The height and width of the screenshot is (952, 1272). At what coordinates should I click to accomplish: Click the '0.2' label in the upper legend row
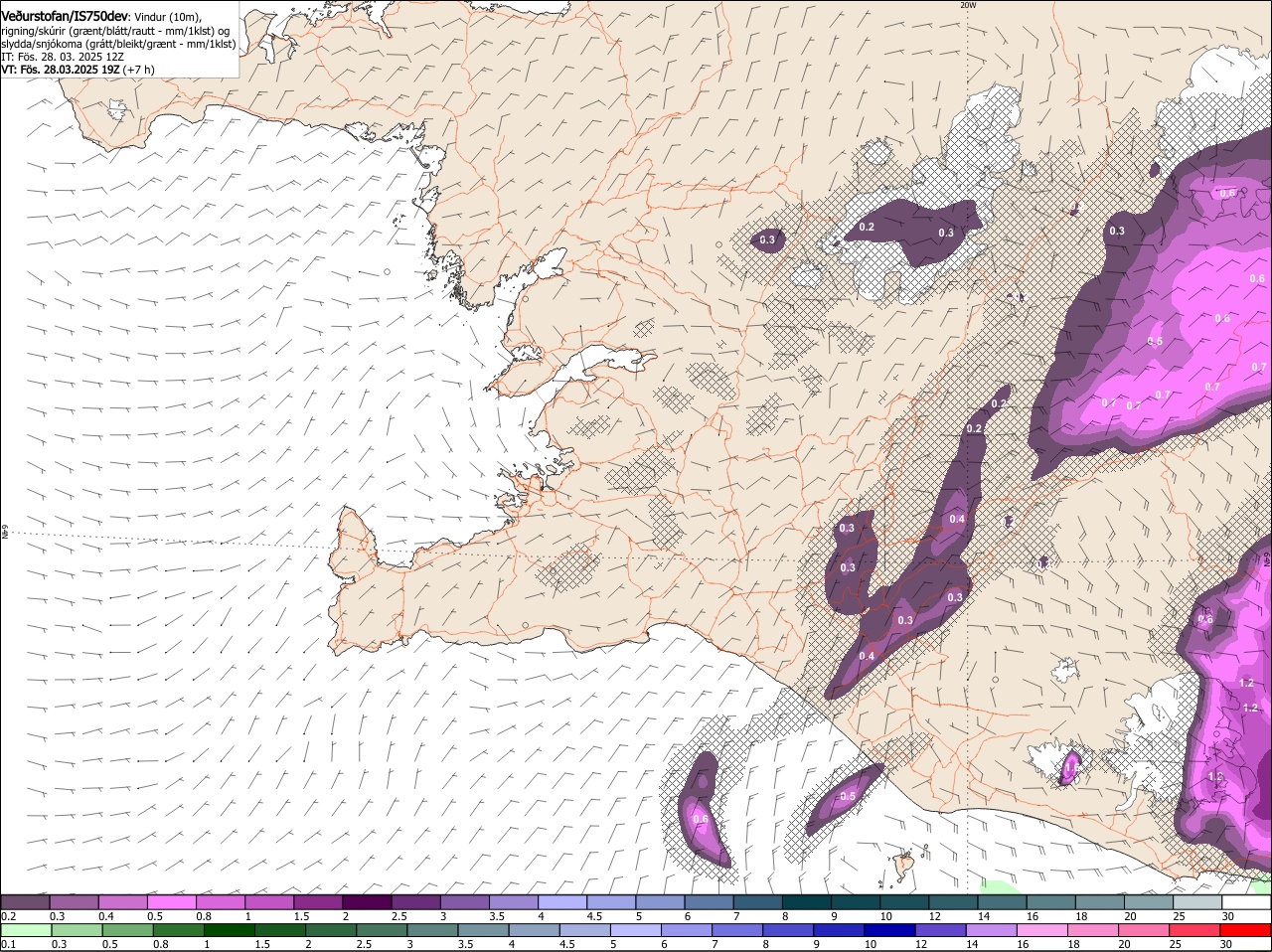coord(8,915)
